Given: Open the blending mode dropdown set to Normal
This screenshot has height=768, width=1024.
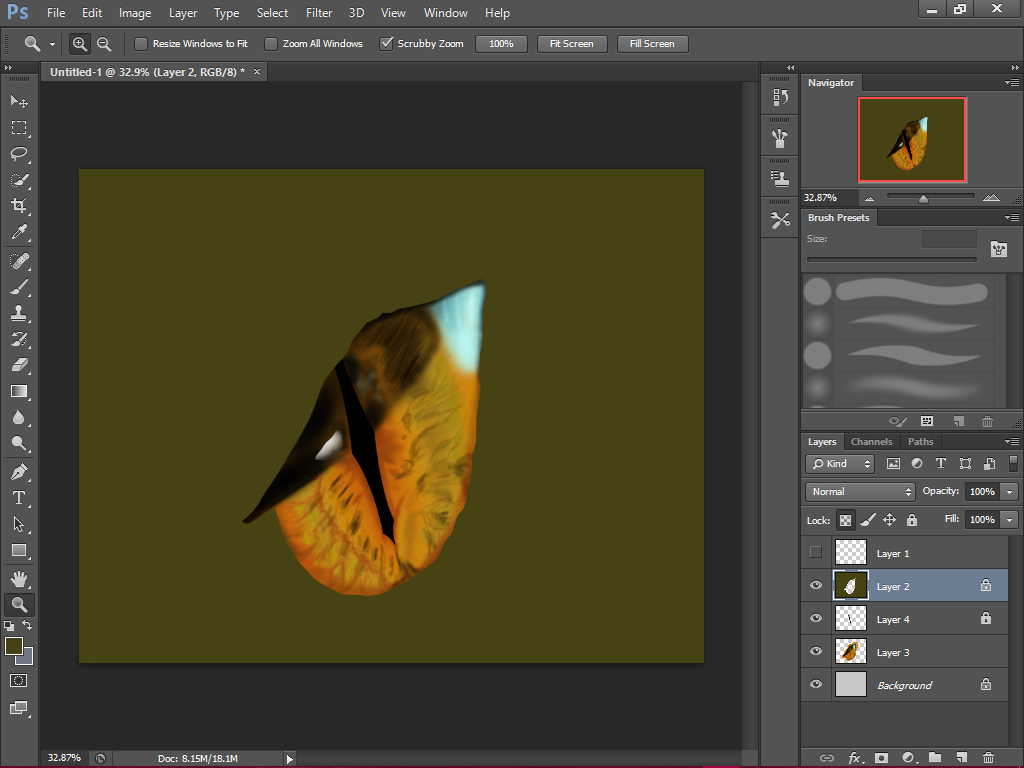Looking at the screenshot, I should click(858, 491).
